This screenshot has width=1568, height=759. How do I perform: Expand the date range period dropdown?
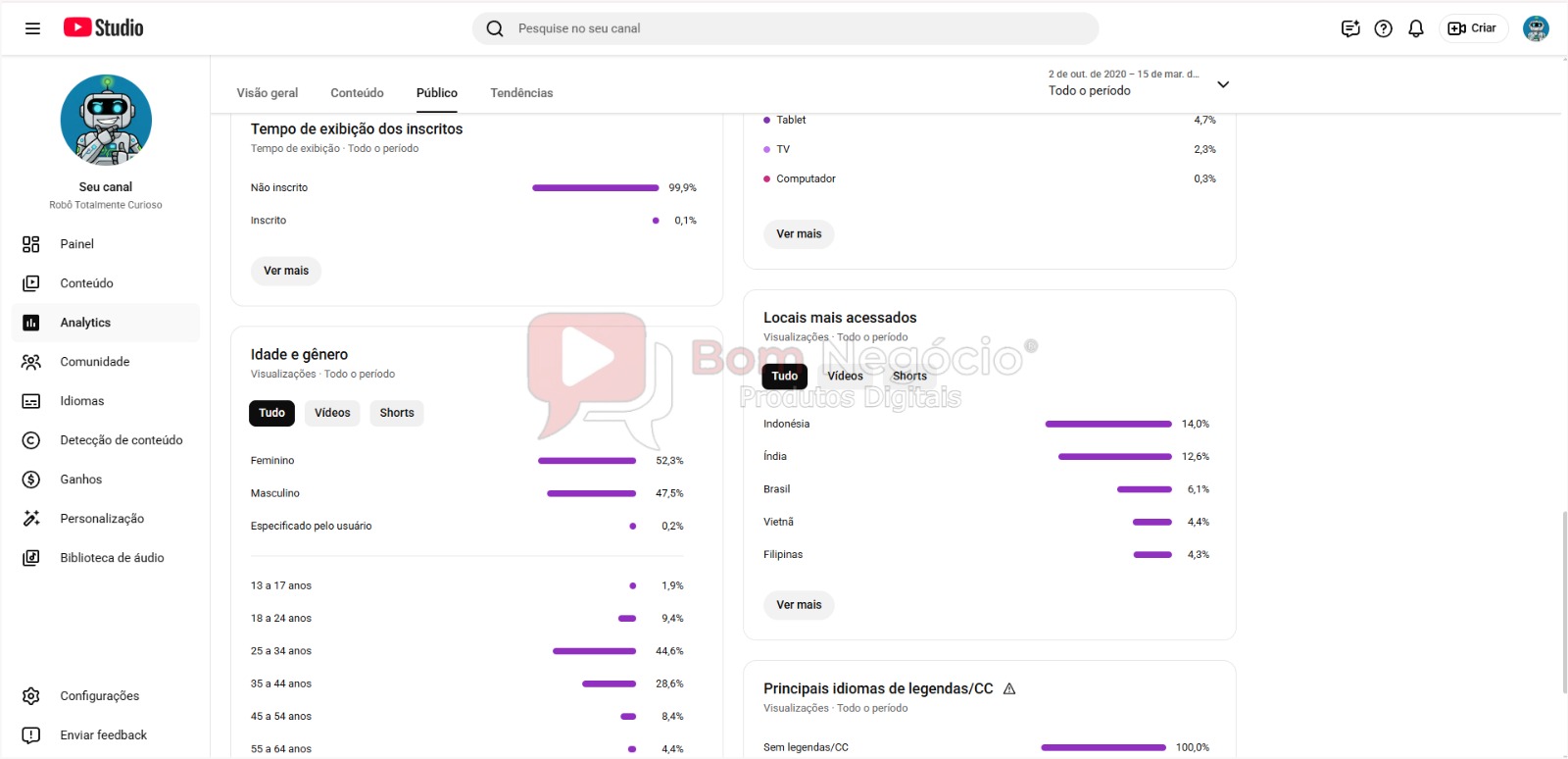[x=1222, y=84]
